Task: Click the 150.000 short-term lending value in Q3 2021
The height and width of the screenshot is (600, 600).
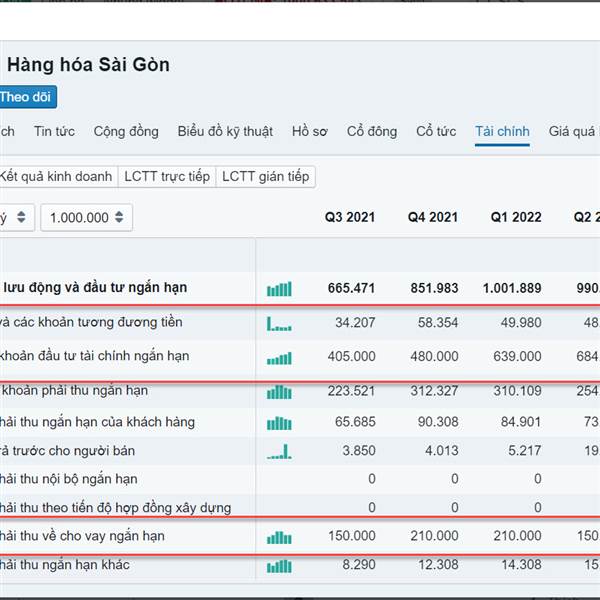Action: pos(352,536)
